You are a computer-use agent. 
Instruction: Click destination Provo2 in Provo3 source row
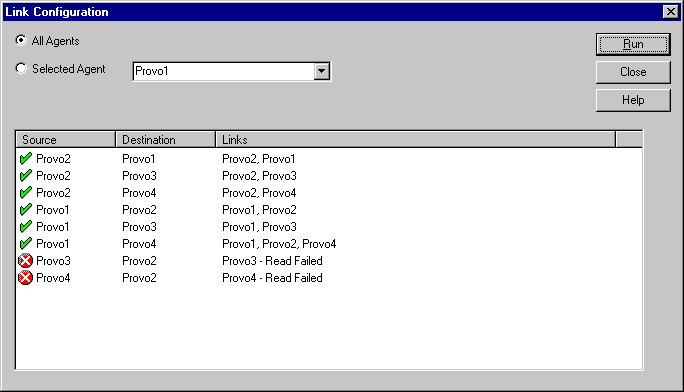pyautogui.click(x=139, y=261)
